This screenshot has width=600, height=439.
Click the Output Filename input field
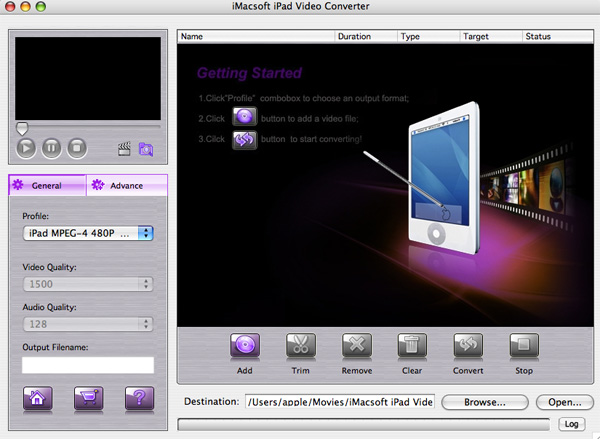(88, 365)
